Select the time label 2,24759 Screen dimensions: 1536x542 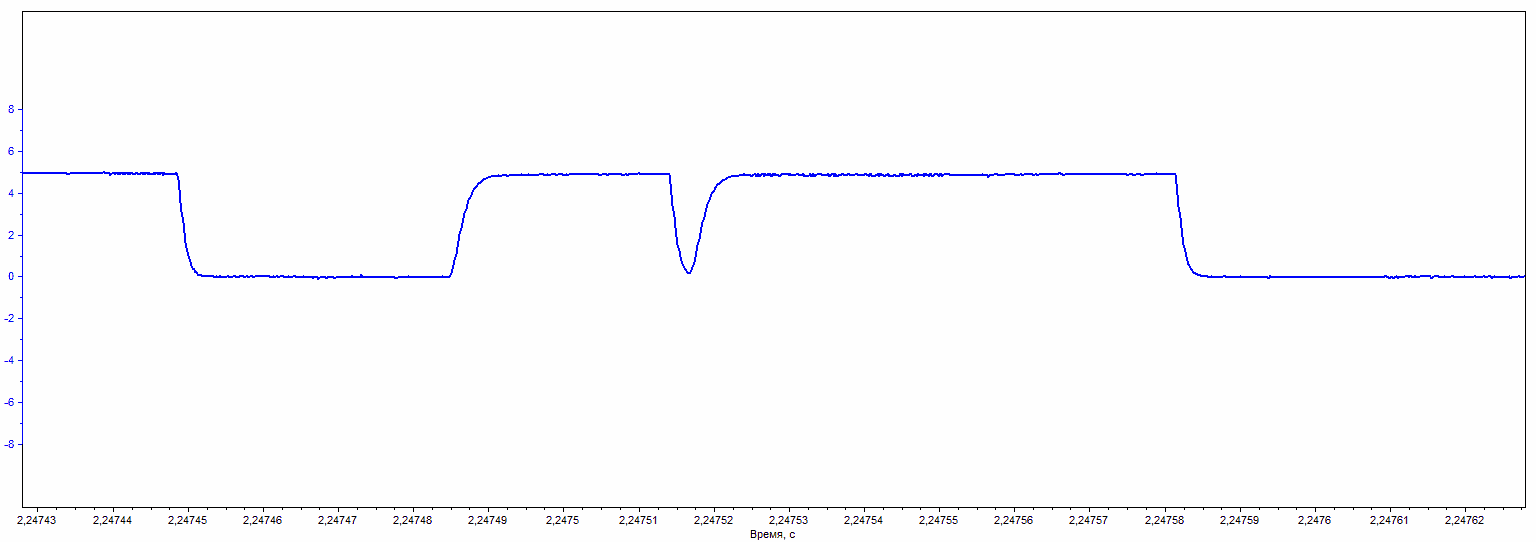tap(1238, 521)
